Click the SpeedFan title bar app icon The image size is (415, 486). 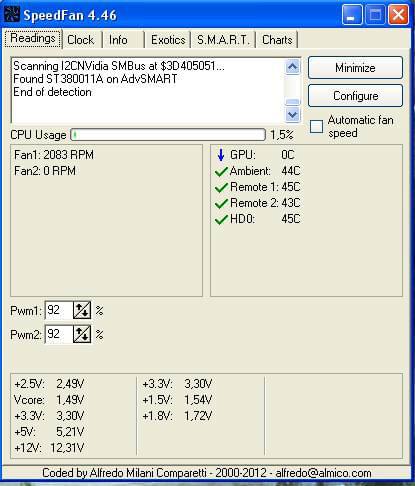[12, 15]
